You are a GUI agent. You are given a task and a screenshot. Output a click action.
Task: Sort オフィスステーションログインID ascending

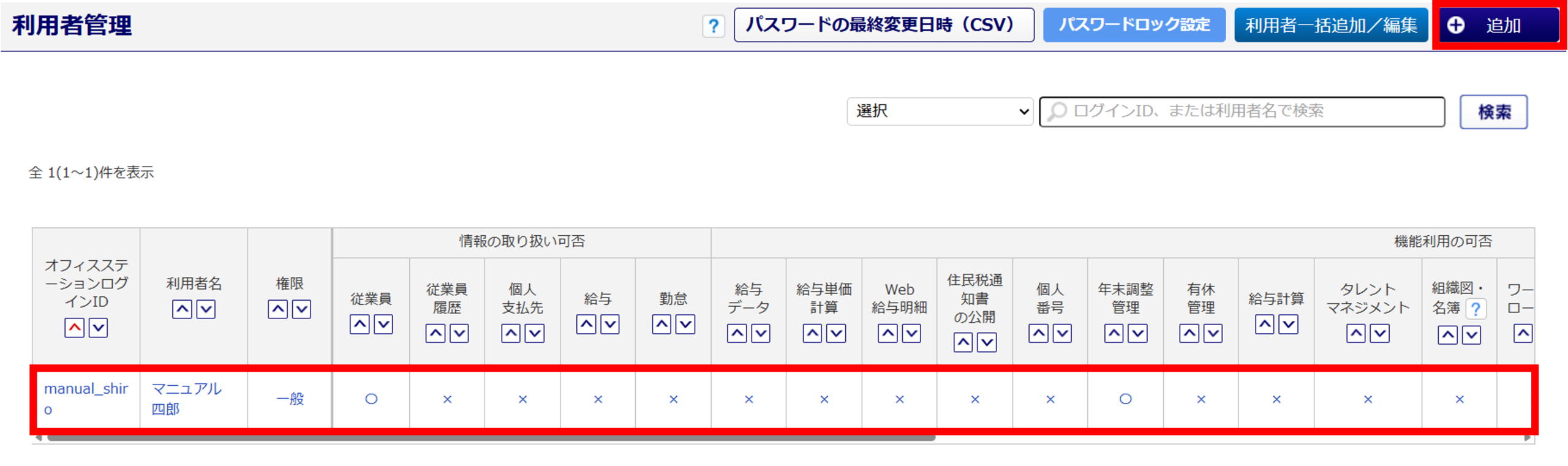(x=75, y=328)
